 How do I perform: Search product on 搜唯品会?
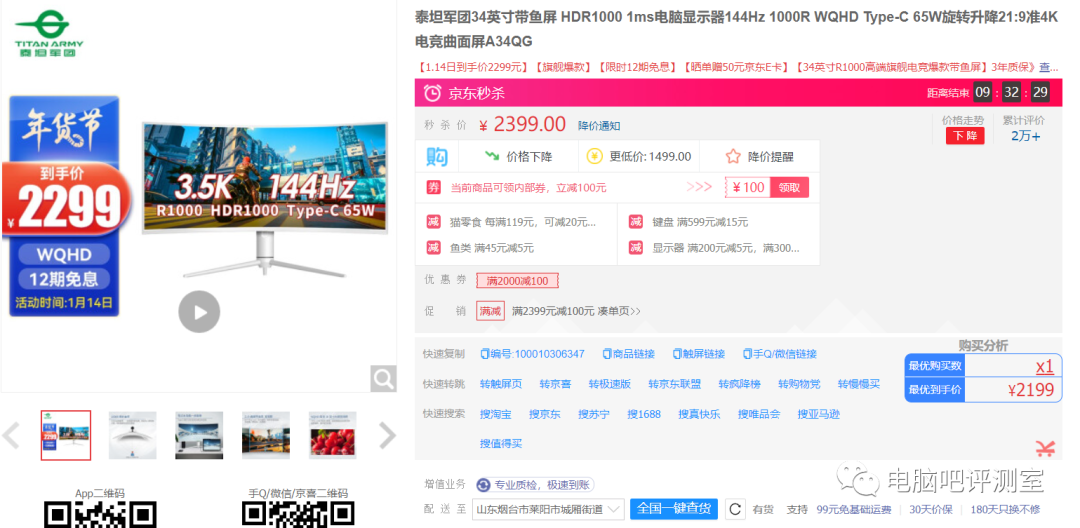(x=759, y=414)
